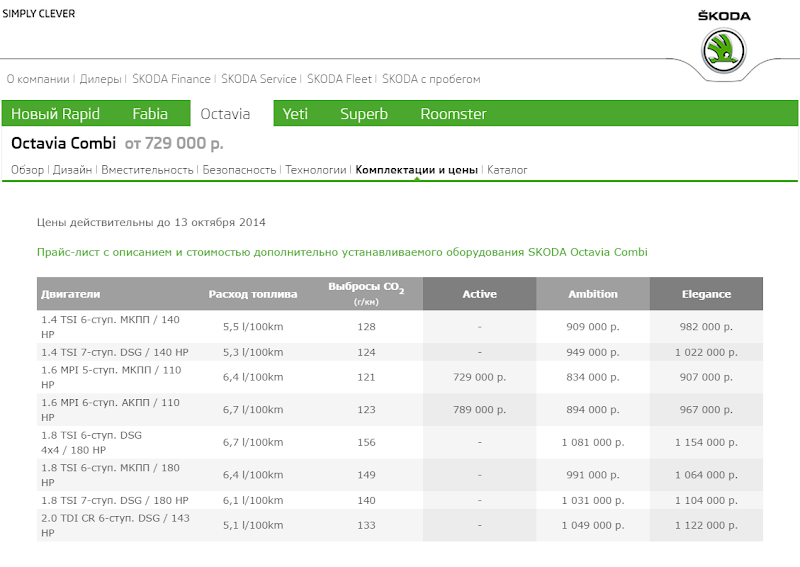Select the 1.4 TSI 6-ступ. МКПП / 140 HP row

tap(399, 327)
